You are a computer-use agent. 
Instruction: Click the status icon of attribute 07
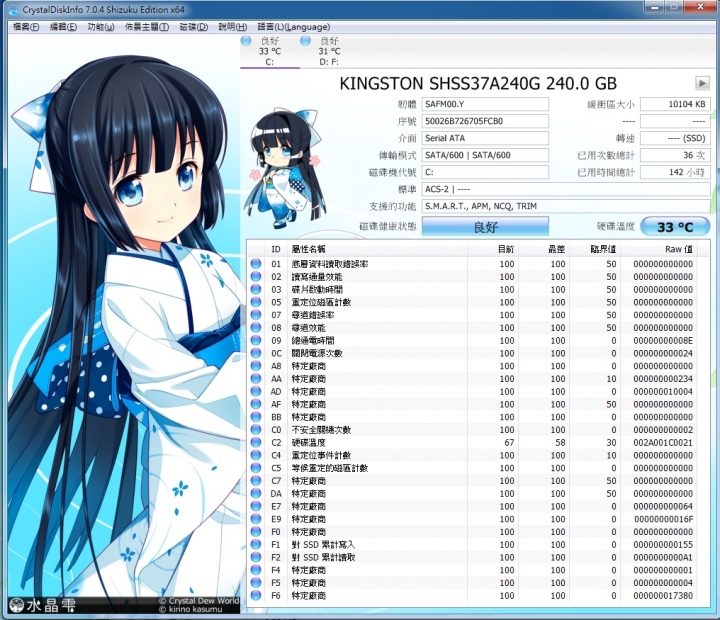click(256, 315)
